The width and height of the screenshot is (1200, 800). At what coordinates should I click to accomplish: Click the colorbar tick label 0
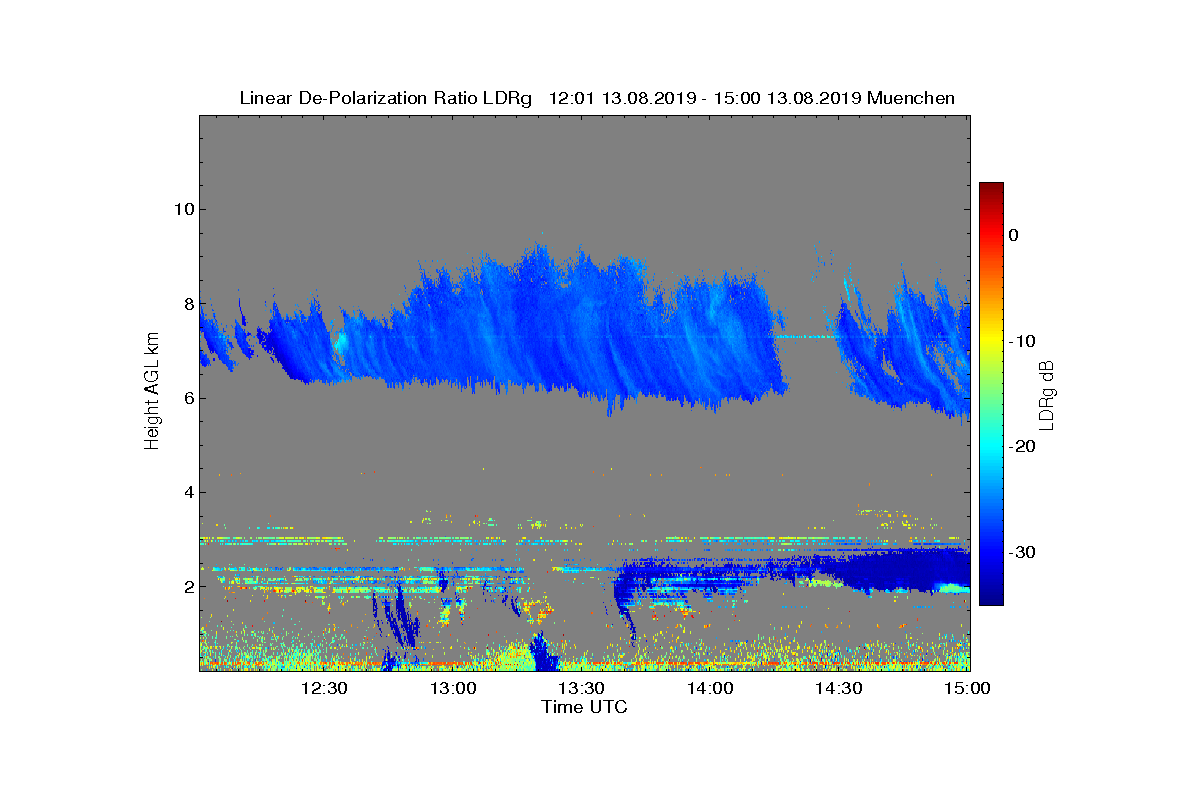tap(1013, 235)
